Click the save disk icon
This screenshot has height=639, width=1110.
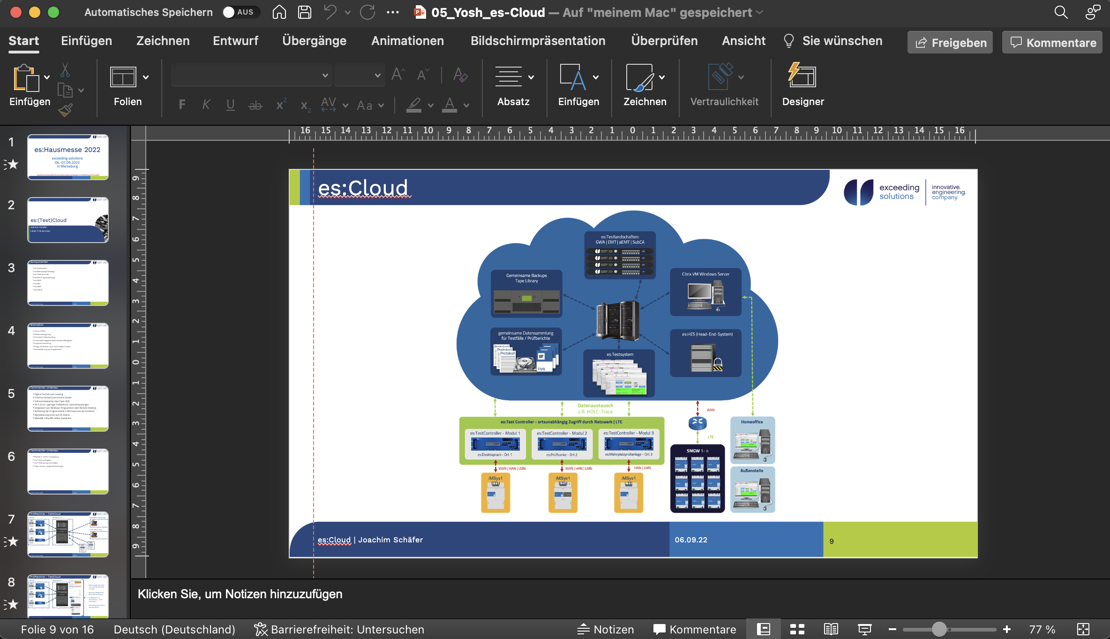304,12
